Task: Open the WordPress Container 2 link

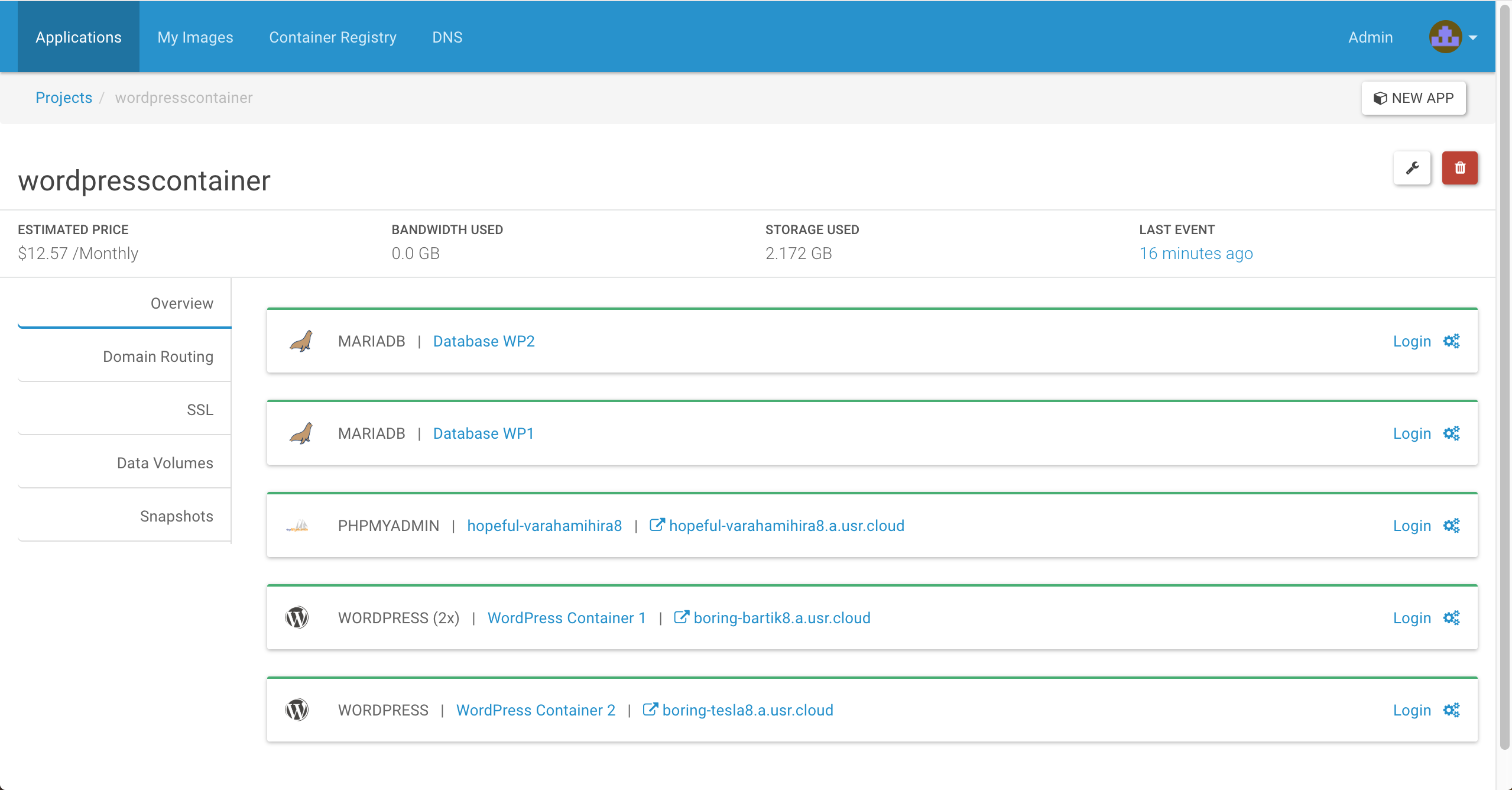Action: (x=536, y=710)
